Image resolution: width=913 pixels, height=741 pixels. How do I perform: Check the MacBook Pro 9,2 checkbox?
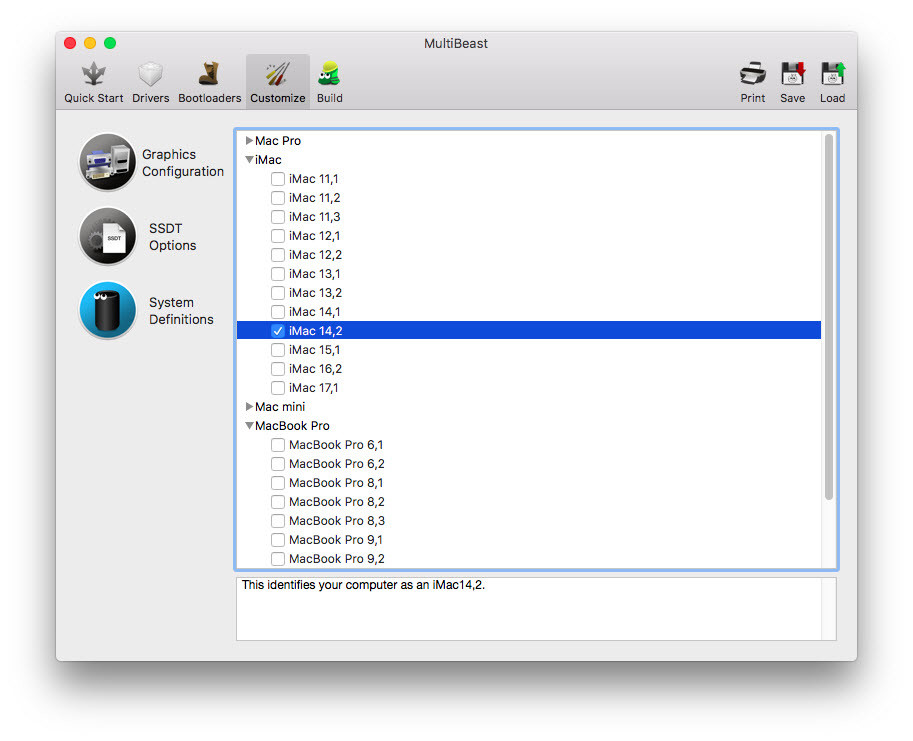click(x=278, y=559)
